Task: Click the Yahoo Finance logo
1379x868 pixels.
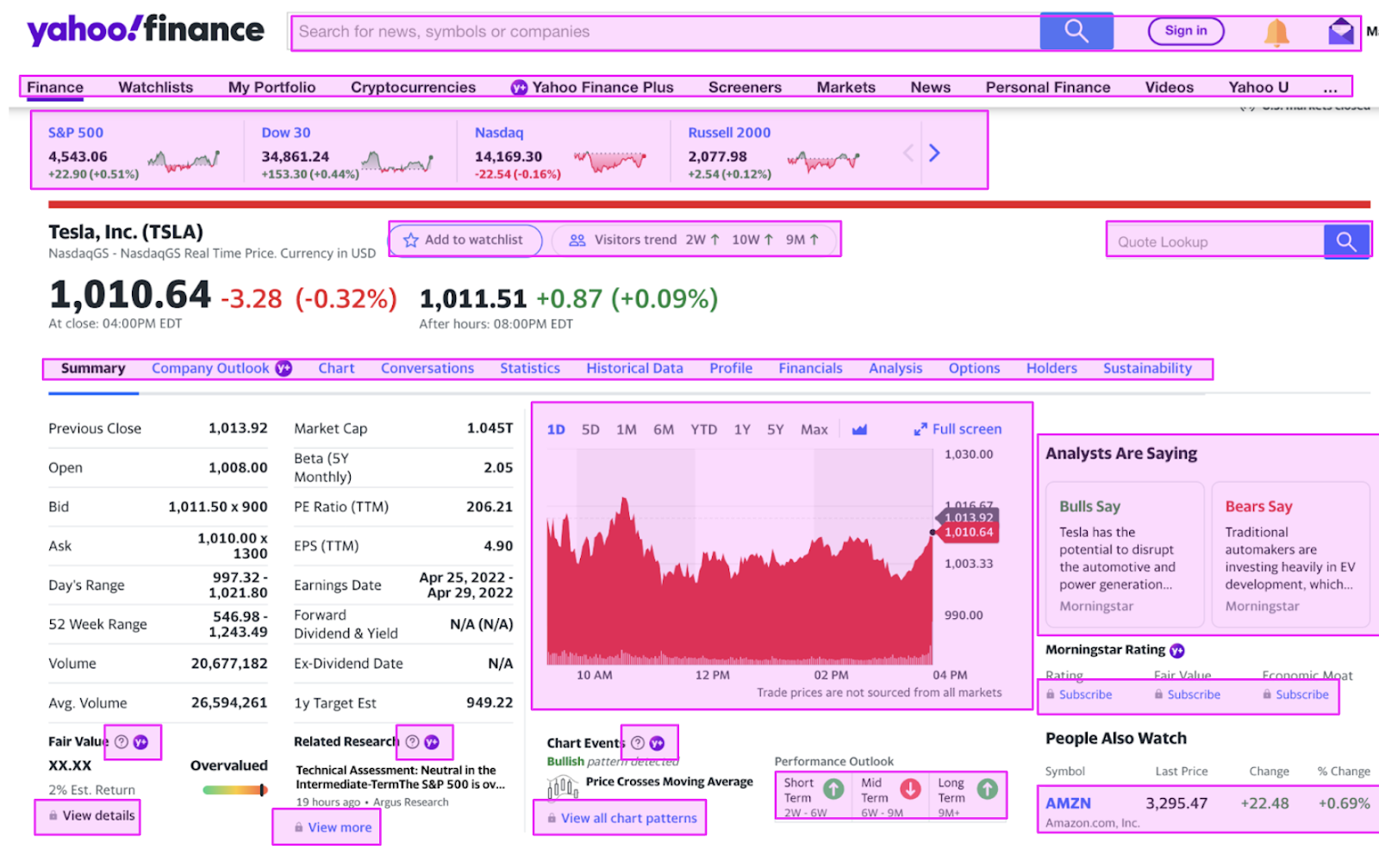Action: click(146, 30)
